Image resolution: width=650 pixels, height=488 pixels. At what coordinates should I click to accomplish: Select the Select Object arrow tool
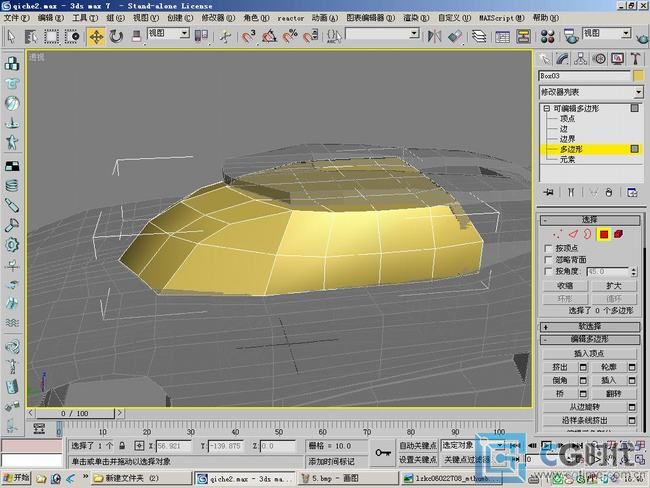point(11,36)
